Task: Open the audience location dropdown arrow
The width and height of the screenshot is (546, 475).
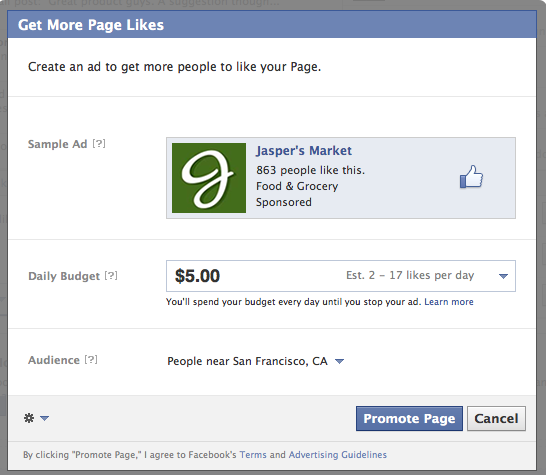Action: tap(340, 361)
